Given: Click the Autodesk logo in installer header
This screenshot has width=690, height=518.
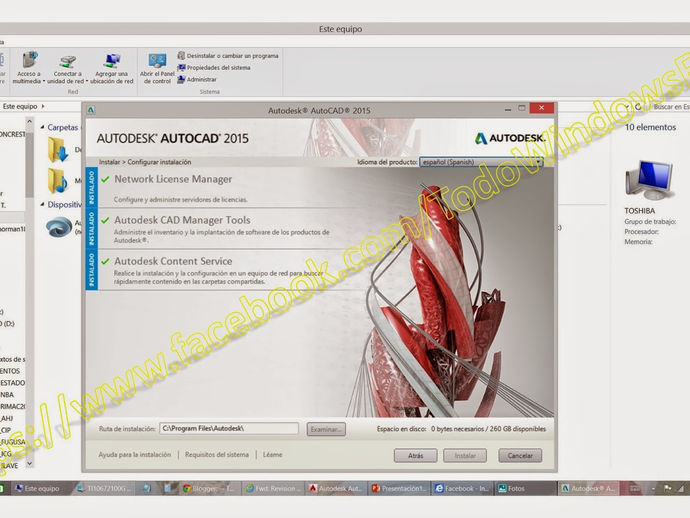Looking at the screenshot, I should pyautogui.click(x=510, y=138).
